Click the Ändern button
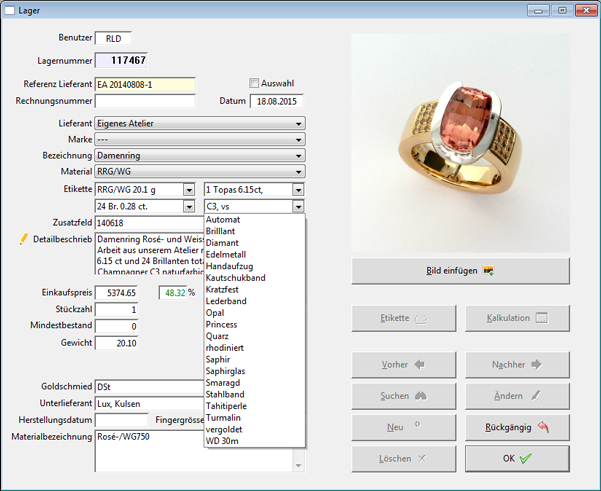 [517, 396]
